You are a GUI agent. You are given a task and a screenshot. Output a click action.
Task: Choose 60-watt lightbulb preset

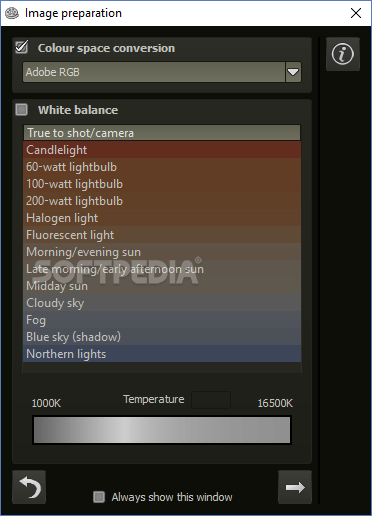click(x=162, y=167)
